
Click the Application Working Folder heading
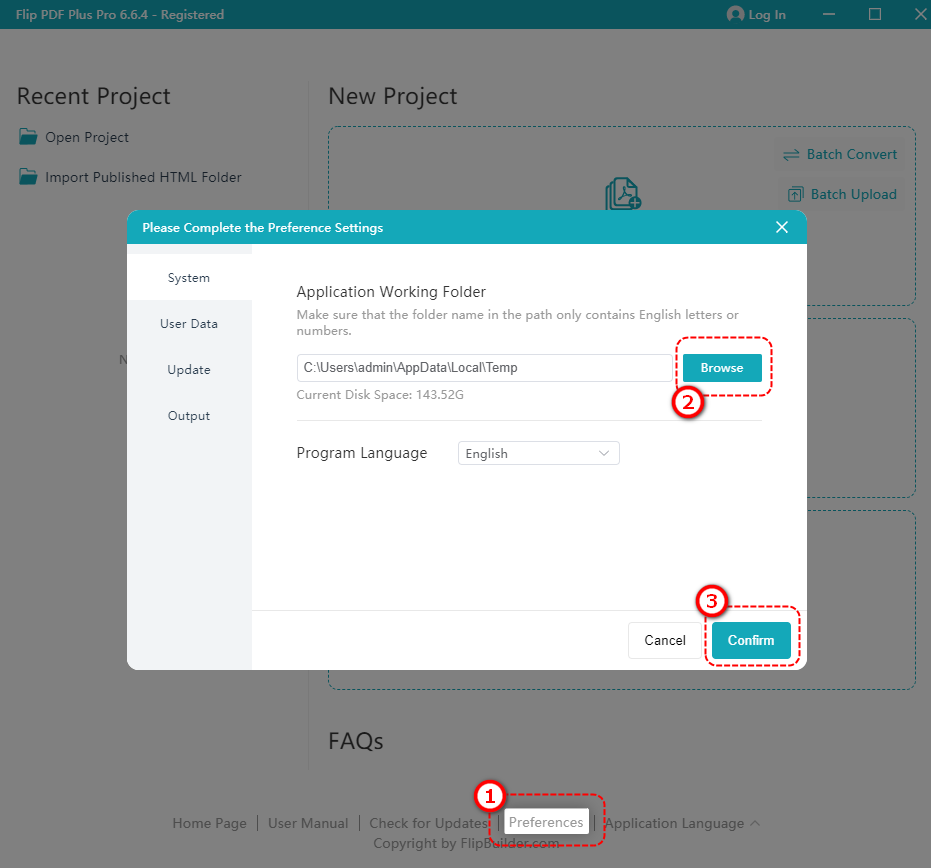click(391, 292)
